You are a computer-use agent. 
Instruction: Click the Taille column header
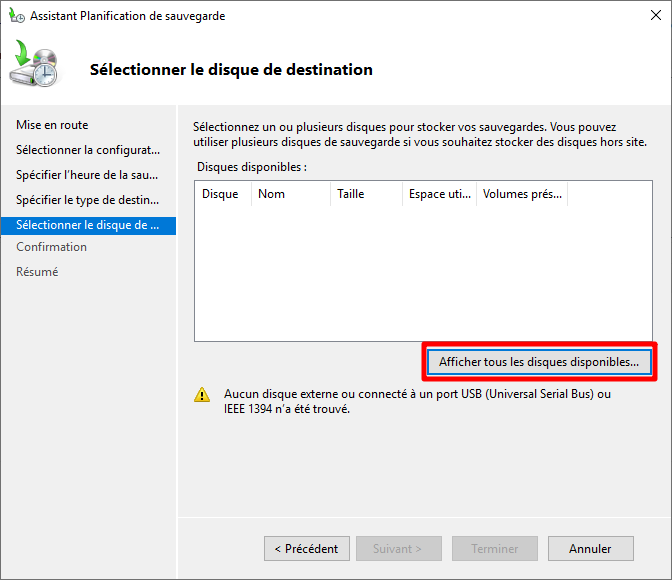pos(365,194)
